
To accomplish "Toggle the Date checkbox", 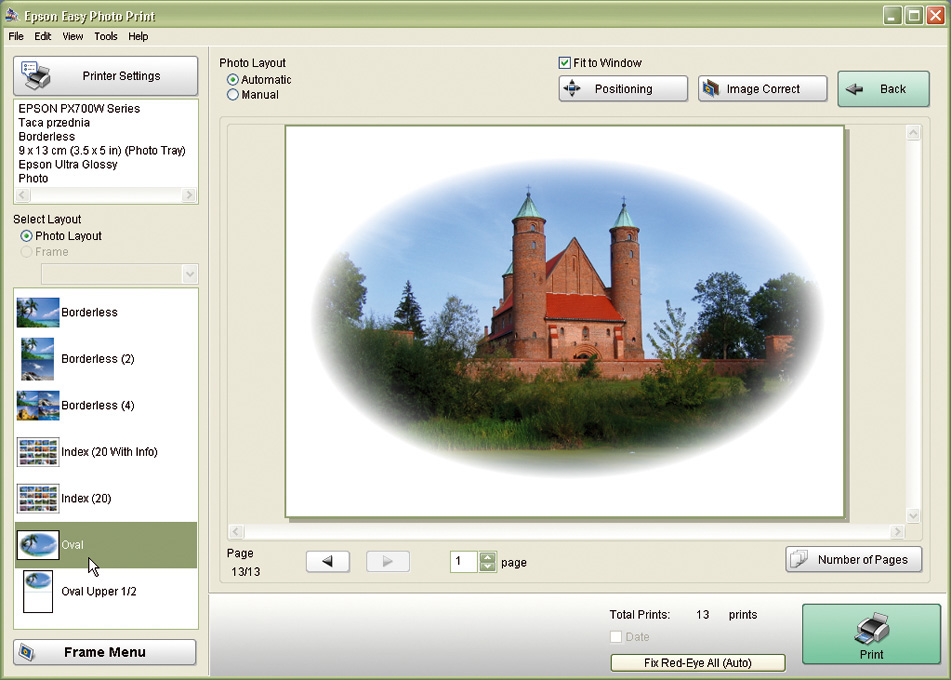I will pos(616,637).
